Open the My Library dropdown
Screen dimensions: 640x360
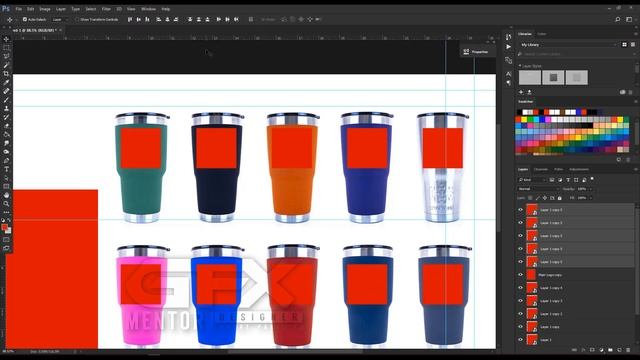click(568, 44)
